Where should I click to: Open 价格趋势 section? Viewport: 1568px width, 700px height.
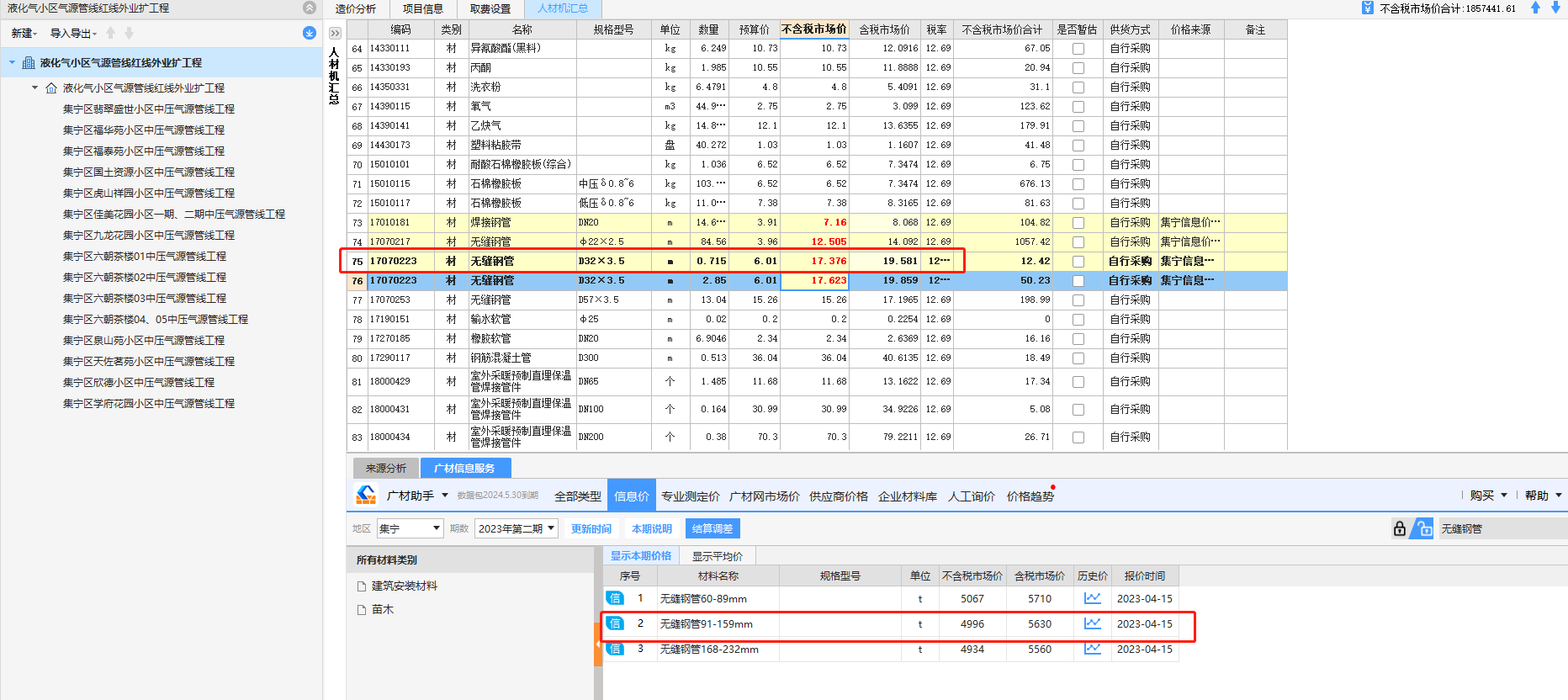coord(1030,496)
